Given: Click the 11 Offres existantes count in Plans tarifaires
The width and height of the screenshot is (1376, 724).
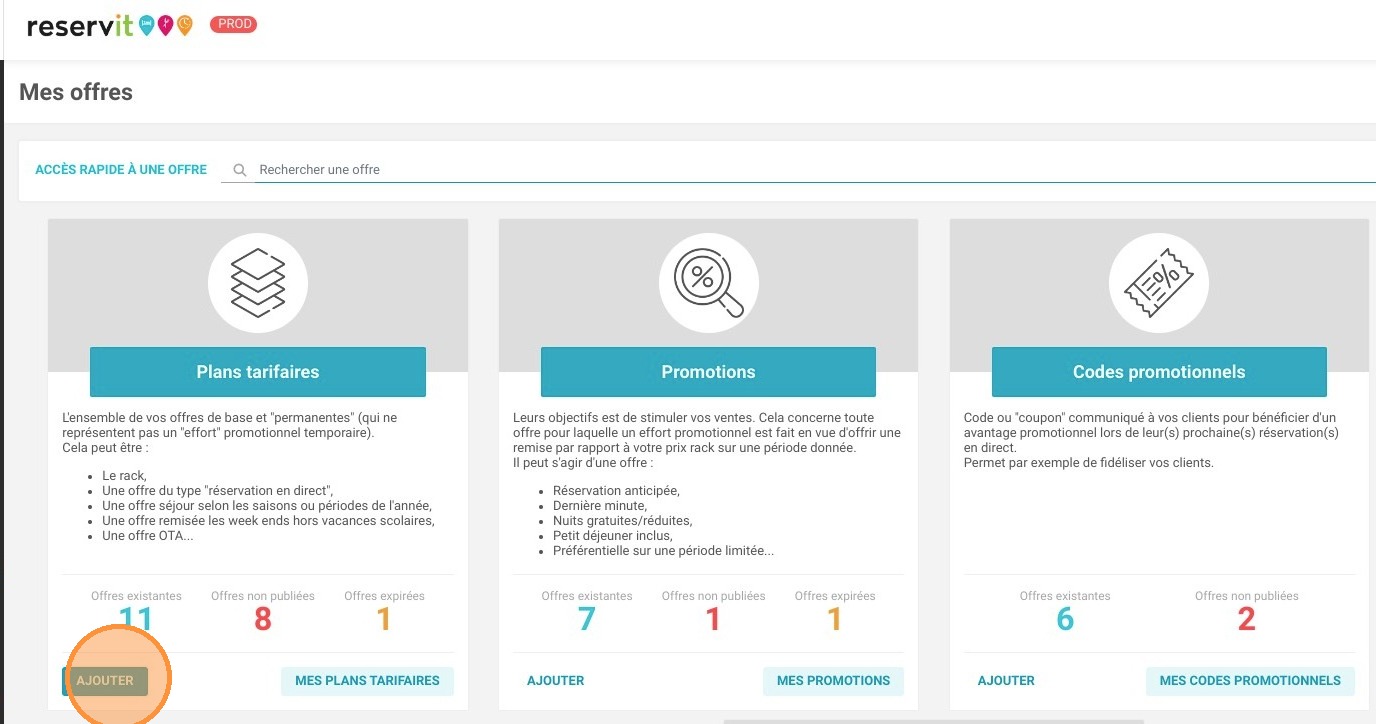Looking at the screenshot, I should coord(136,620).
